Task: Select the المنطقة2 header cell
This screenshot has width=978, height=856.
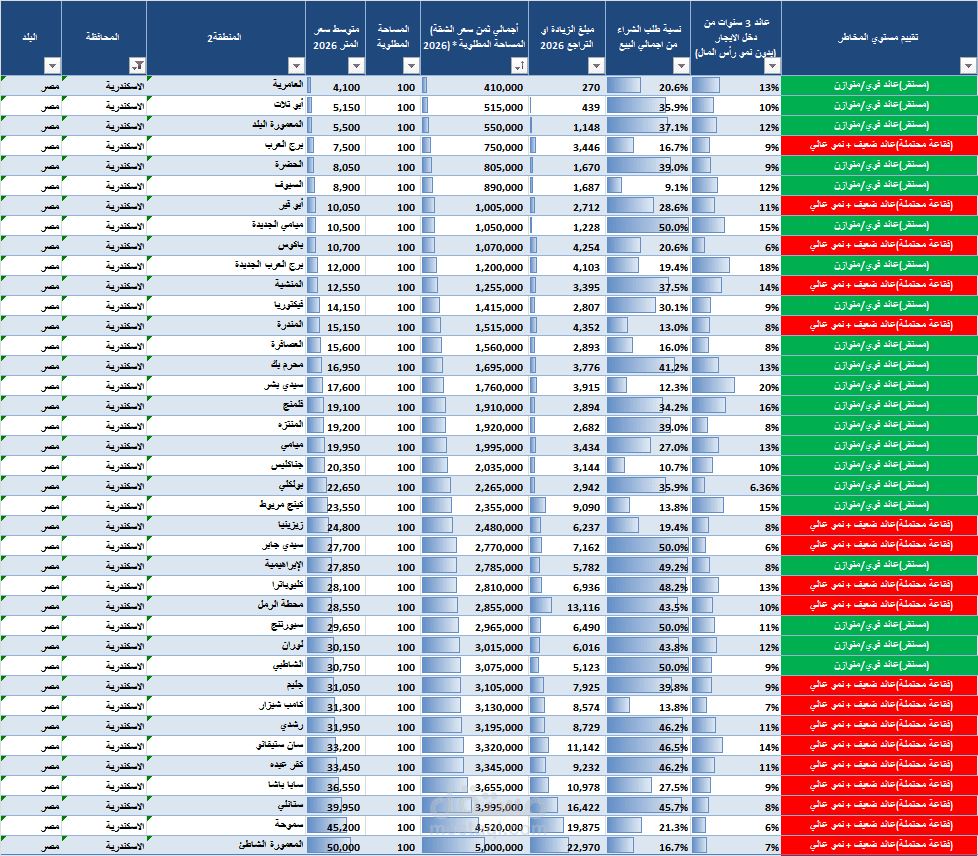Action: [x=226, y=38]
